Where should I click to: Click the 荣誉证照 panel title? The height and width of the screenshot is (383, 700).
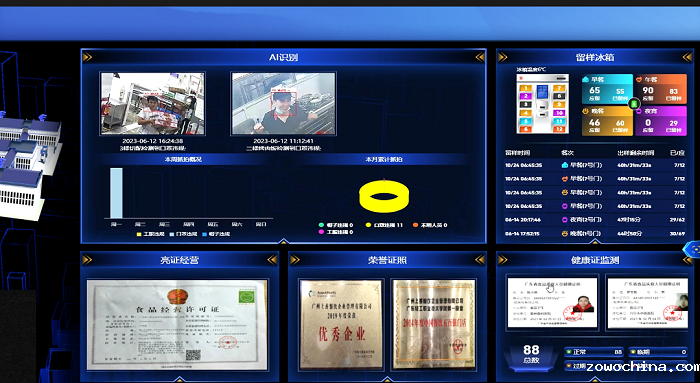(x=387, y=260)
